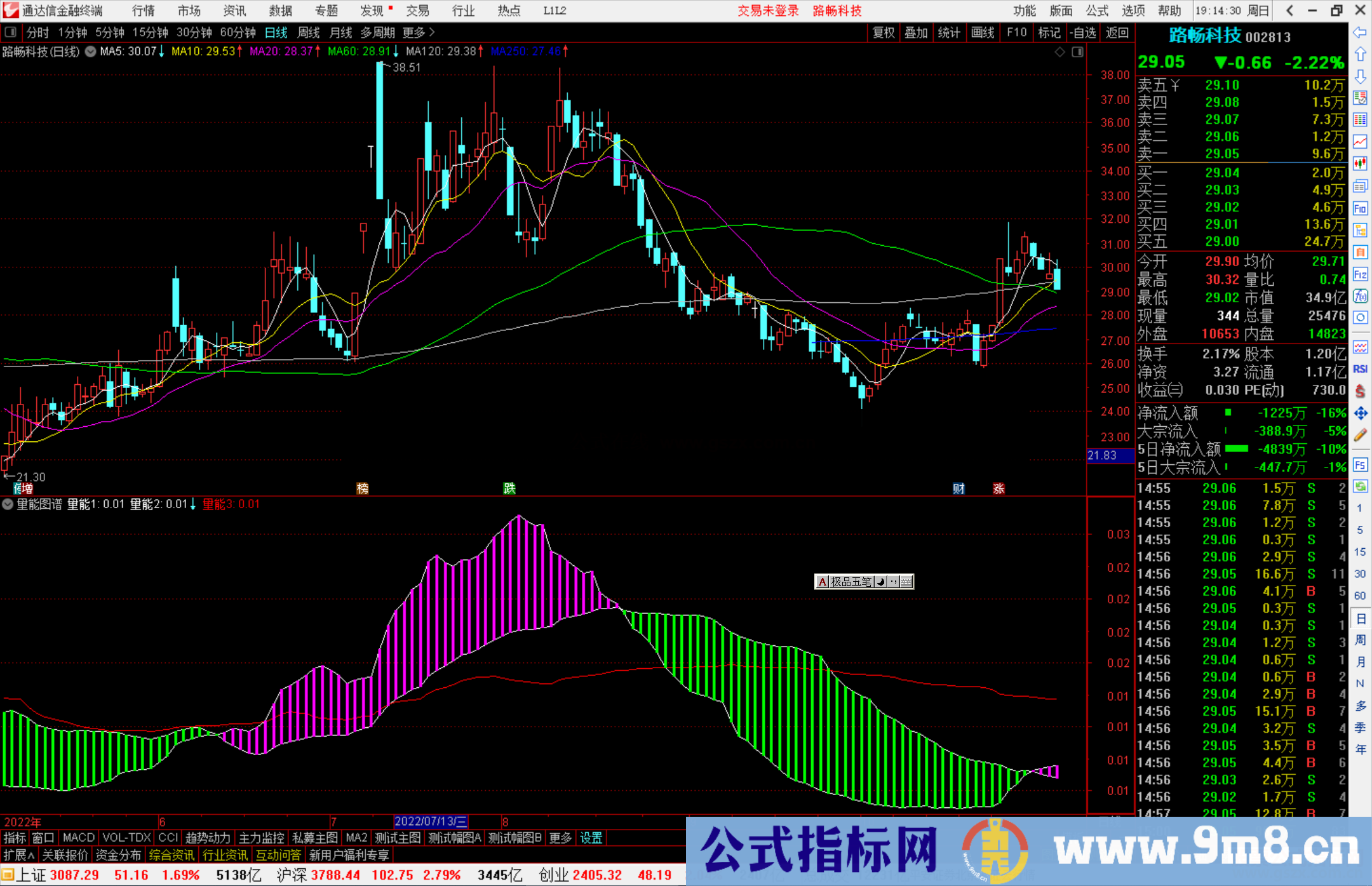Toggle 叠加 overlay mode in the chart toolbar
Image resolution: width=1372 pixels, height=886 pixels.
(916, 32)
